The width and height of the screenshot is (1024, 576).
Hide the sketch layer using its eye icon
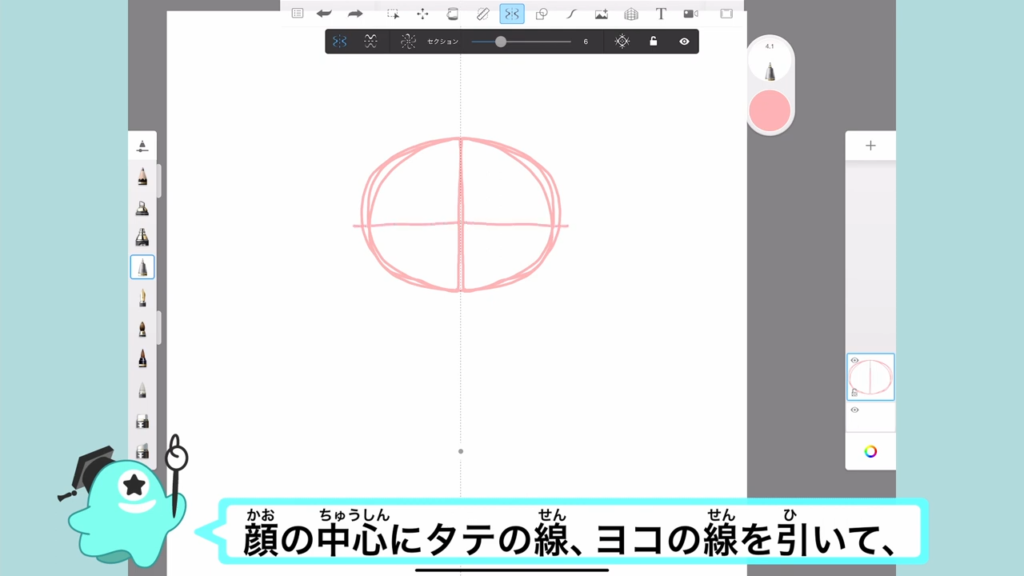pyautogui.click(x=855, y=361)
